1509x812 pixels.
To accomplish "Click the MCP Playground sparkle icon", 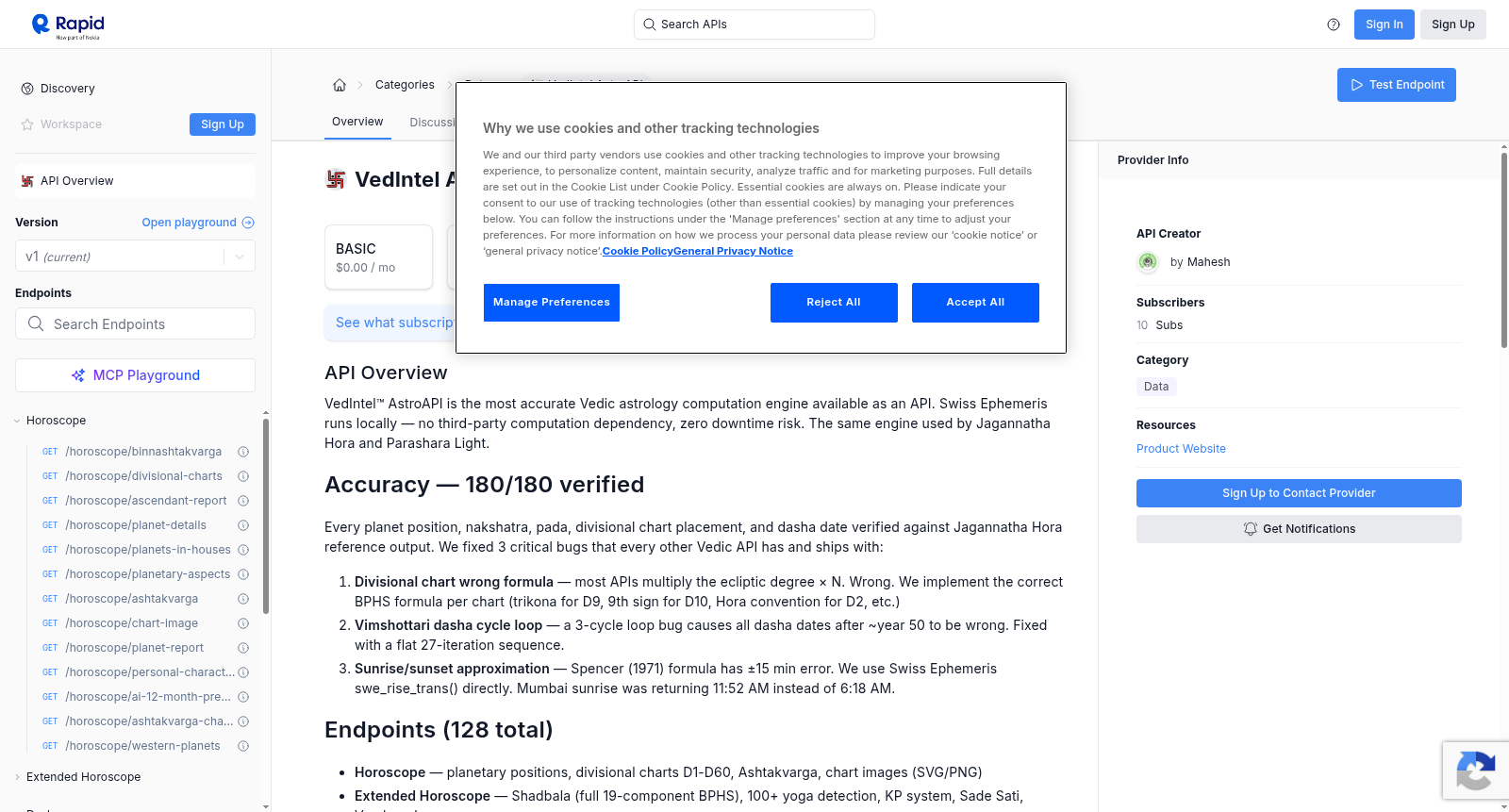I will (78, 375).
